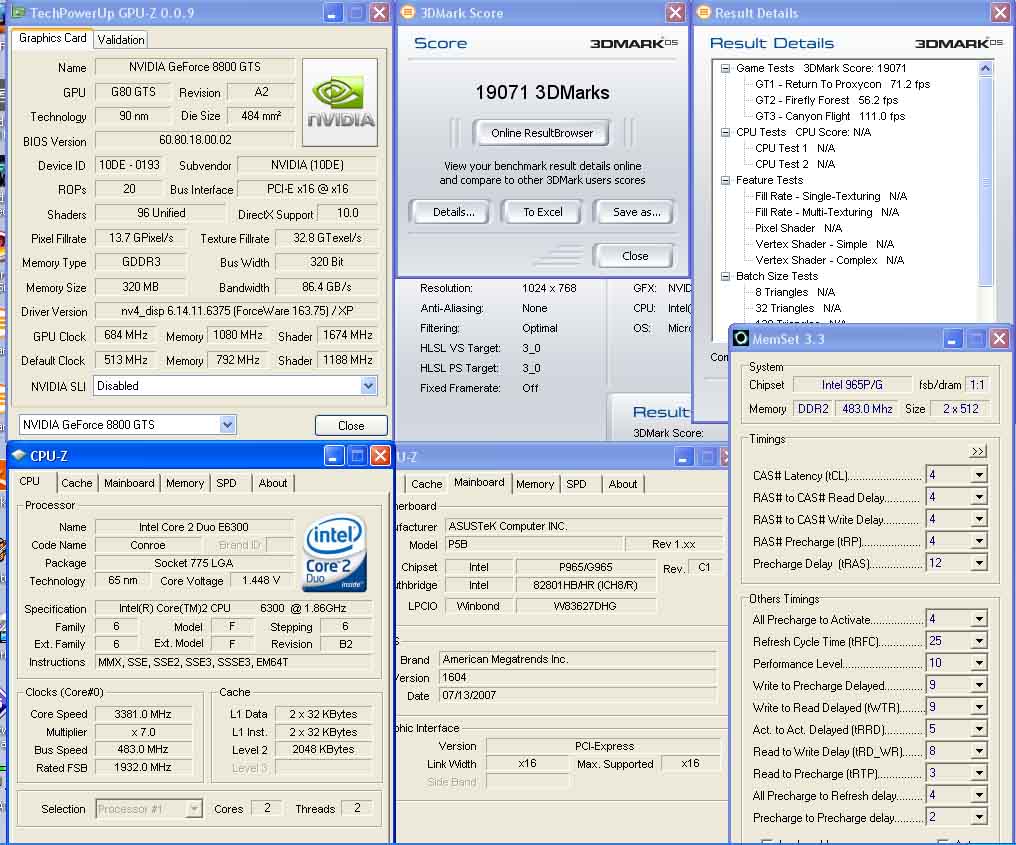Select GT1 - Return To Proxycon row
Image resolution: width=1016 pixels, height=845 pixels.
[x=842, y=84]
